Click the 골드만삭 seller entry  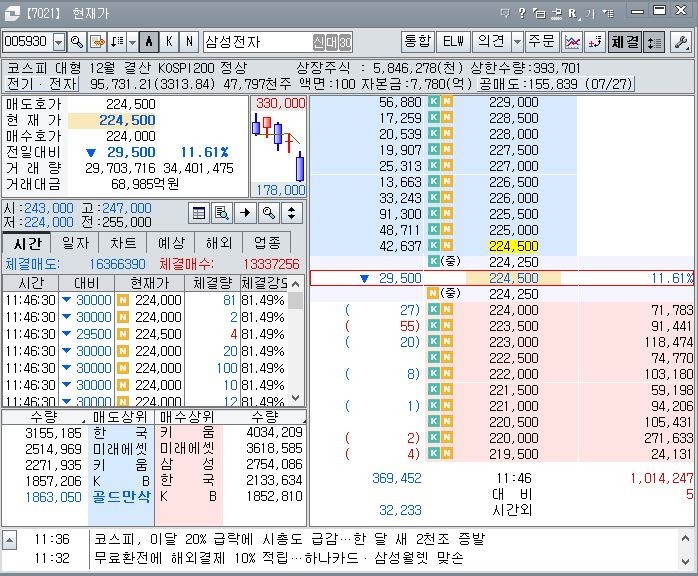121,497
